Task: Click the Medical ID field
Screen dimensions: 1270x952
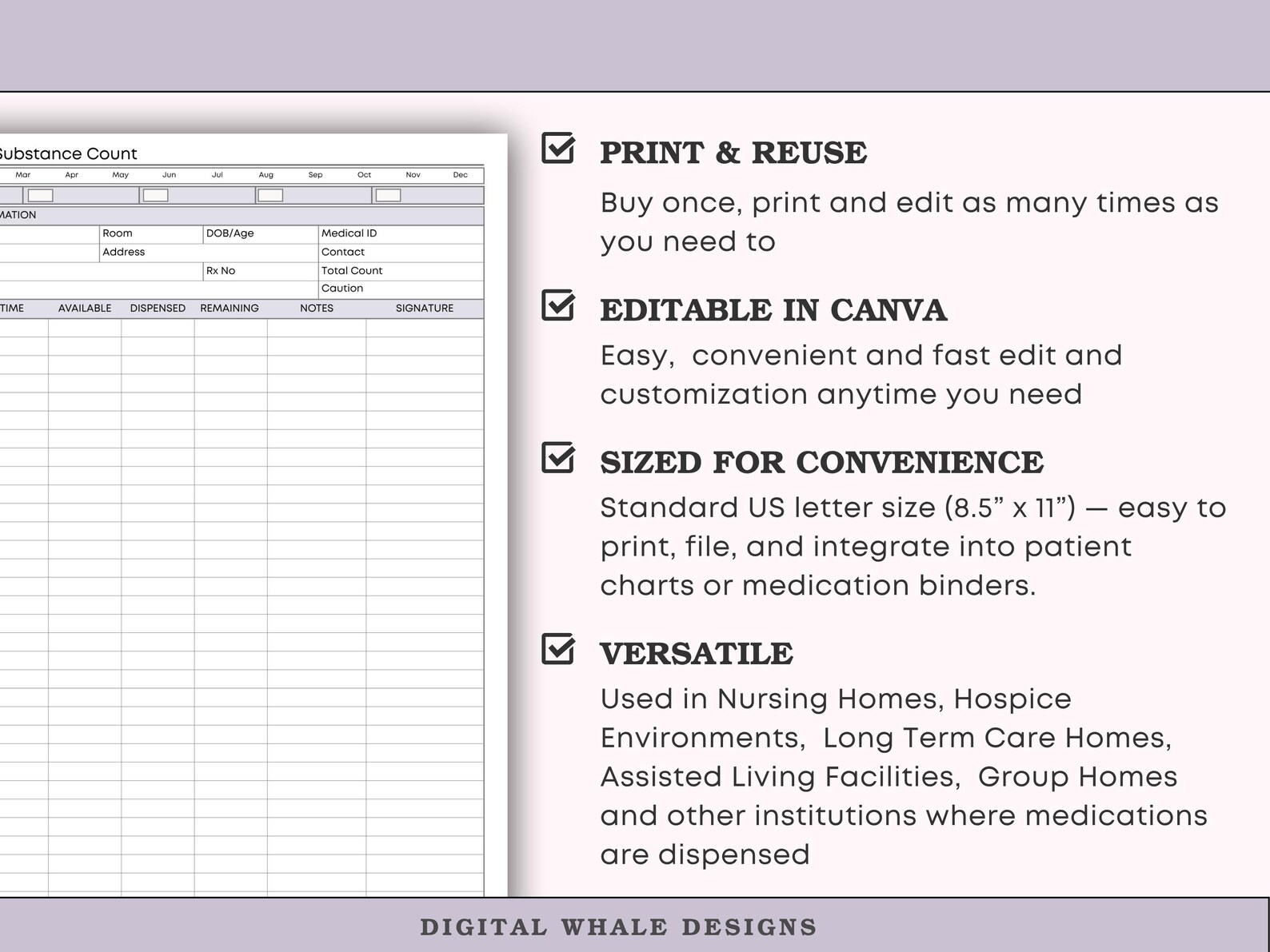Action: [401, 233]
